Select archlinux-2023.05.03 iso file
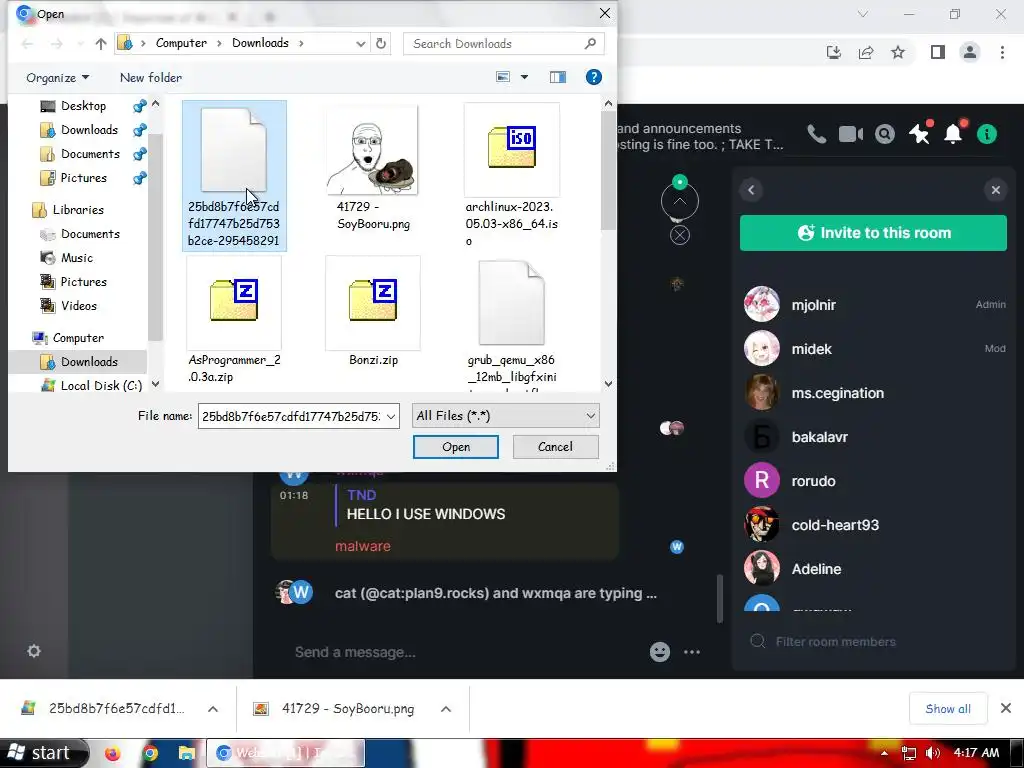 511,176
